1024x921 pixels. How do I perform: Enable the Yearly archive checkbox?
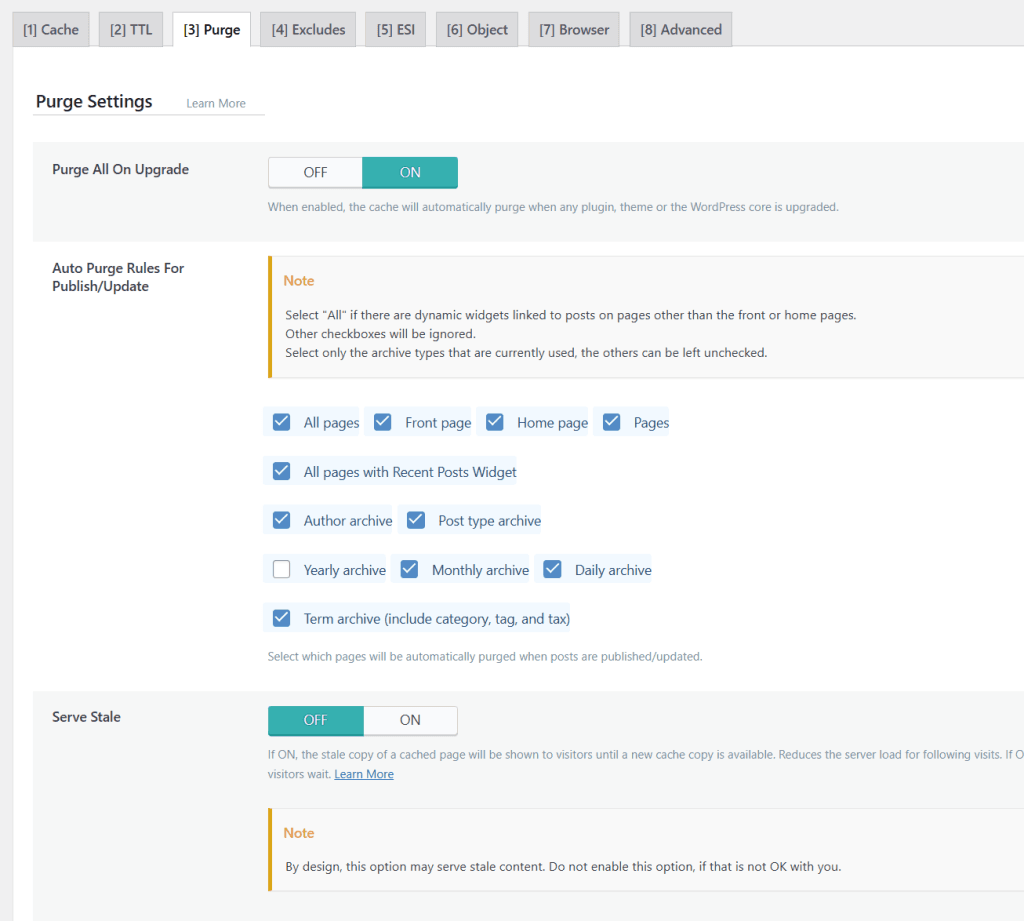pos(281,569)
